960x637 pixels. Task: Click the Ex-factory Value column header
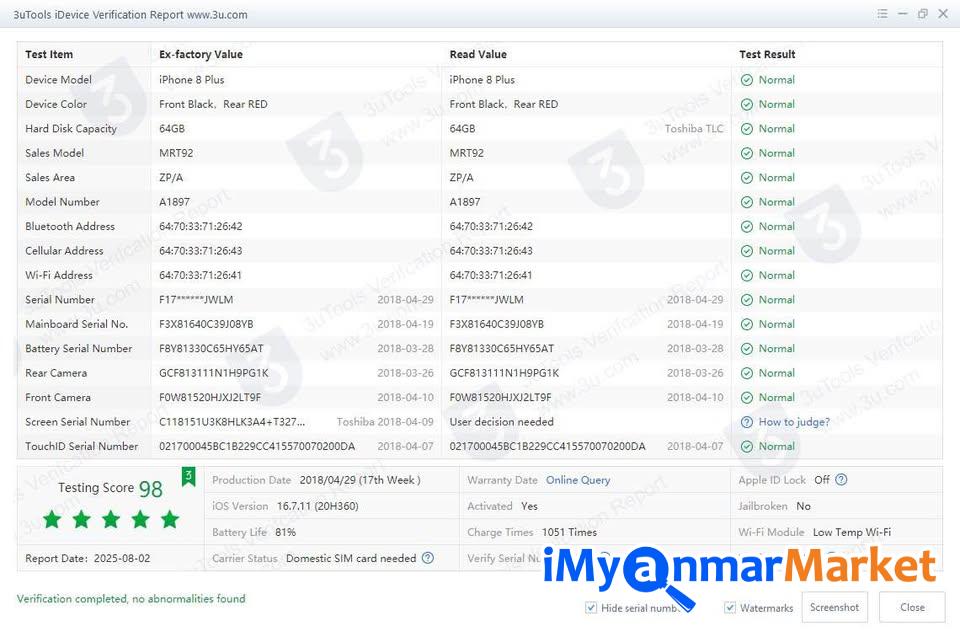[201, 55]
